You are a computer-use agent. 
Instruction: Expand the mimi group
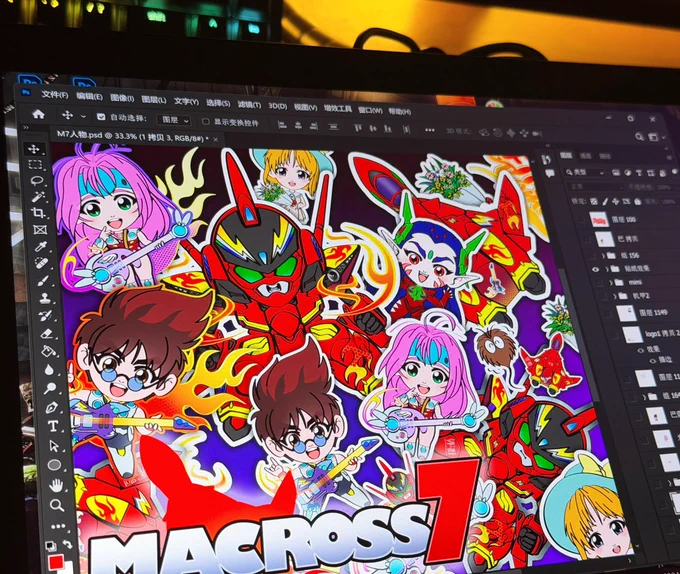[x=611, y=283]
